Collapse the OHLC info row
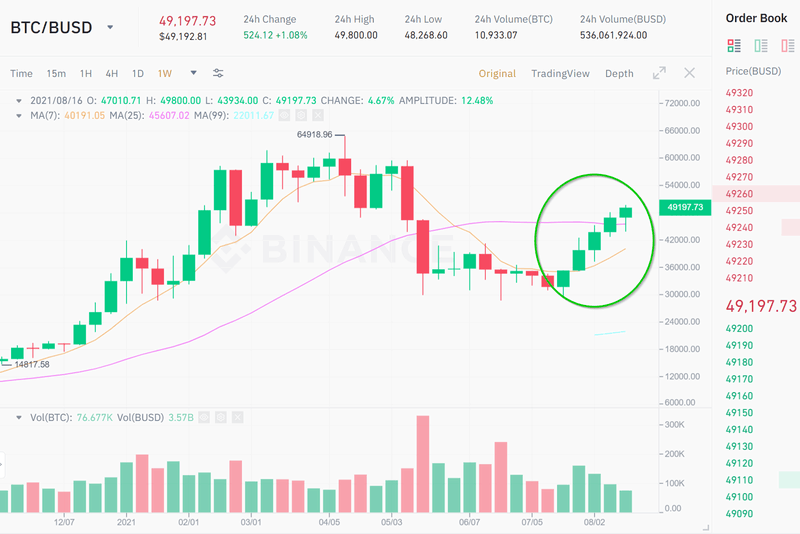Viewport: 800px width, 534px height. (19, 100)
